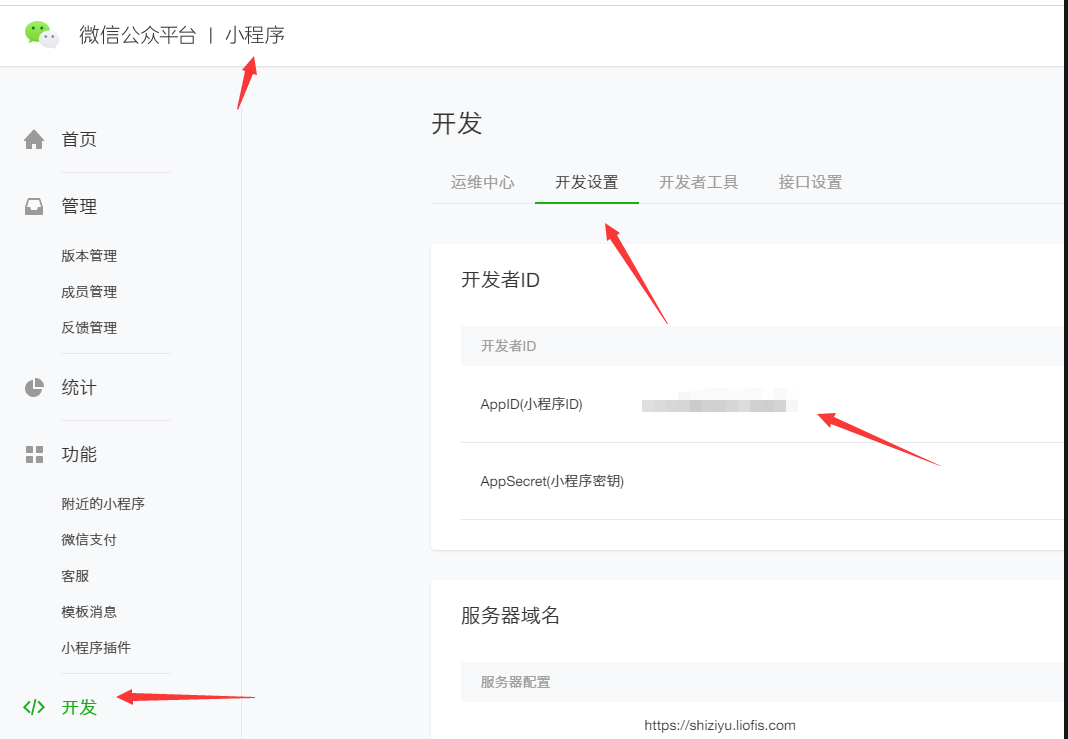Switch to the 开发者工具 tab
The image size is (1068, 739).
point(698,183)
